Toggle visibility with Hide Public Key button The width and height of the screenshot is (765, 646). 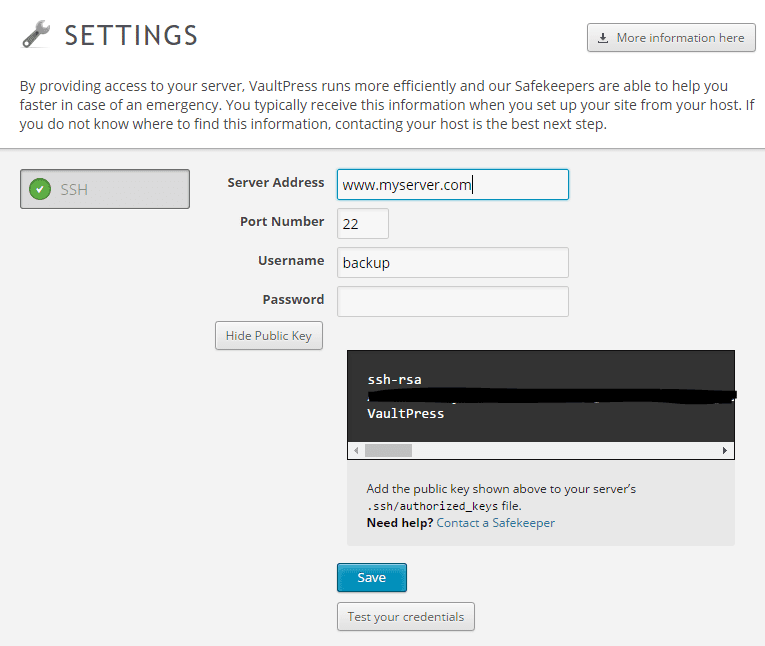[x=268, y=336]
